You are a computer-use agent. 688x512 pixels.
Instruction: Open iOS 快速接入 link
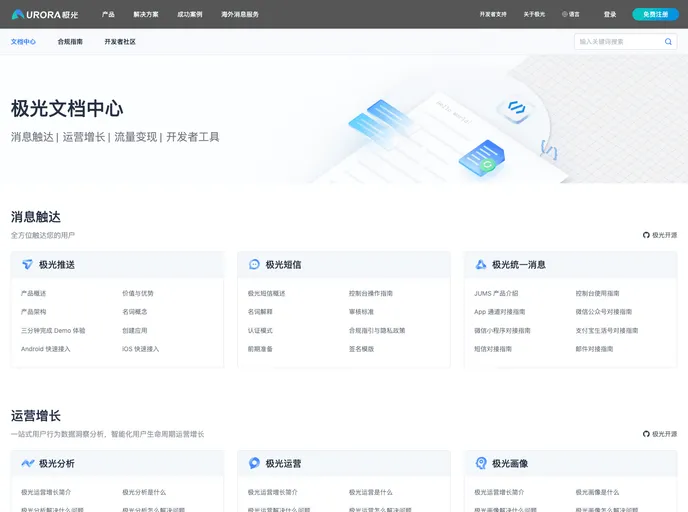(140, 349)
